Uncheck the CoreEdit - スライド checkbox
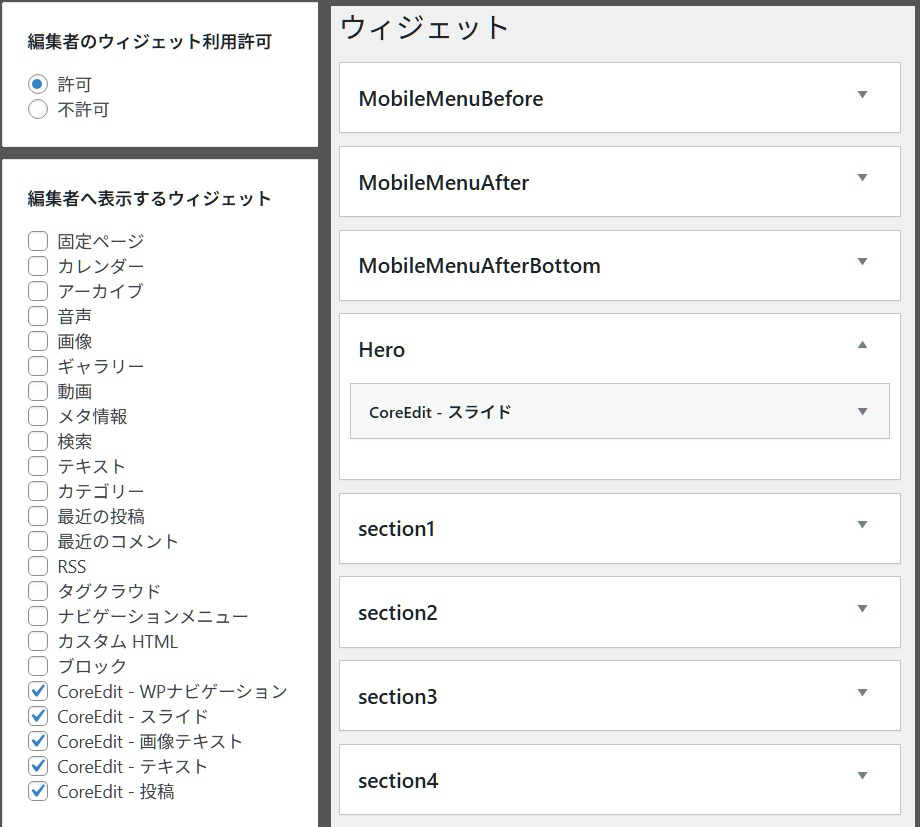This screenshot has width=920, height=827. 38,716
